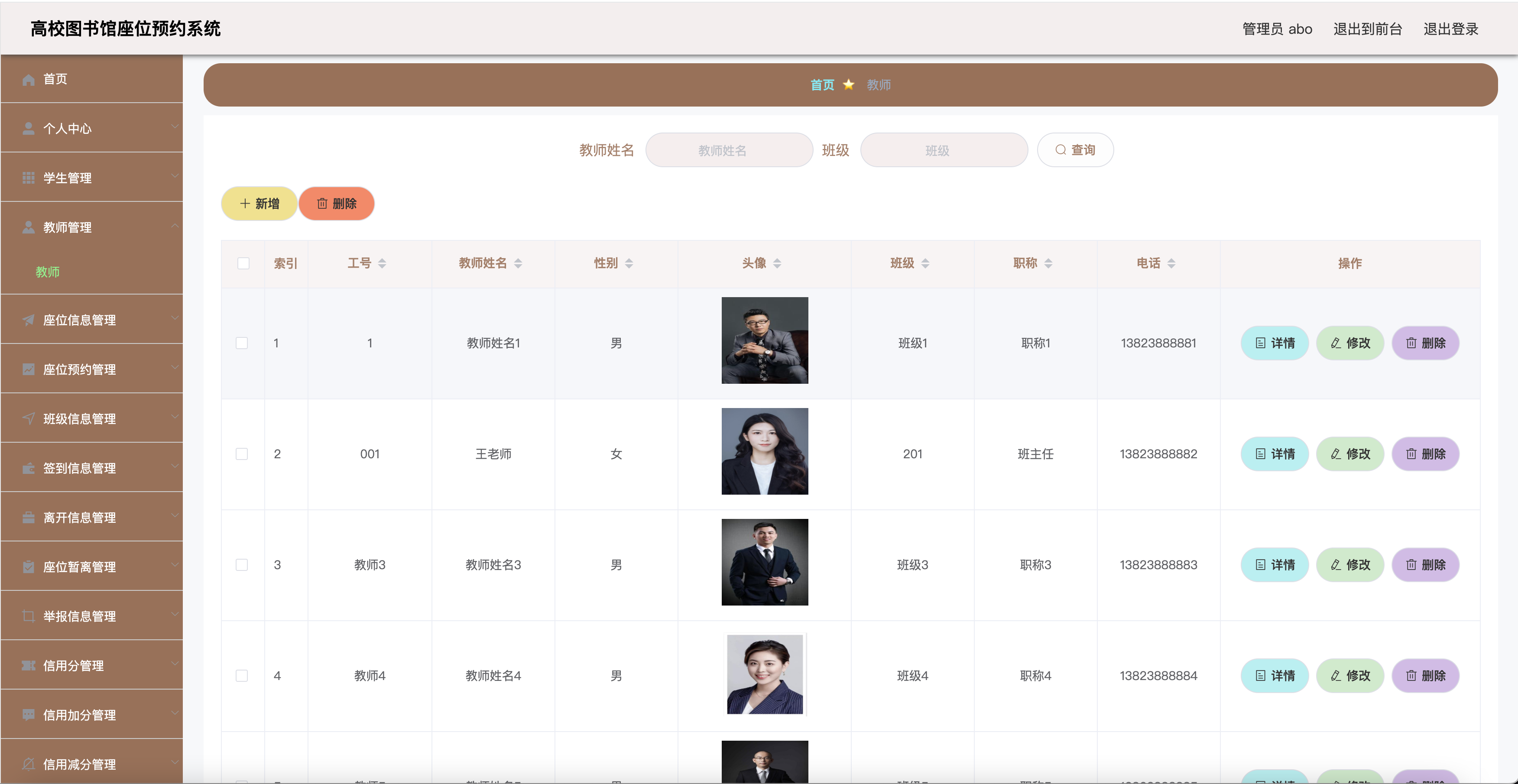
Task: Click the person icon next to 个人中心
Action: click(28, 128)
